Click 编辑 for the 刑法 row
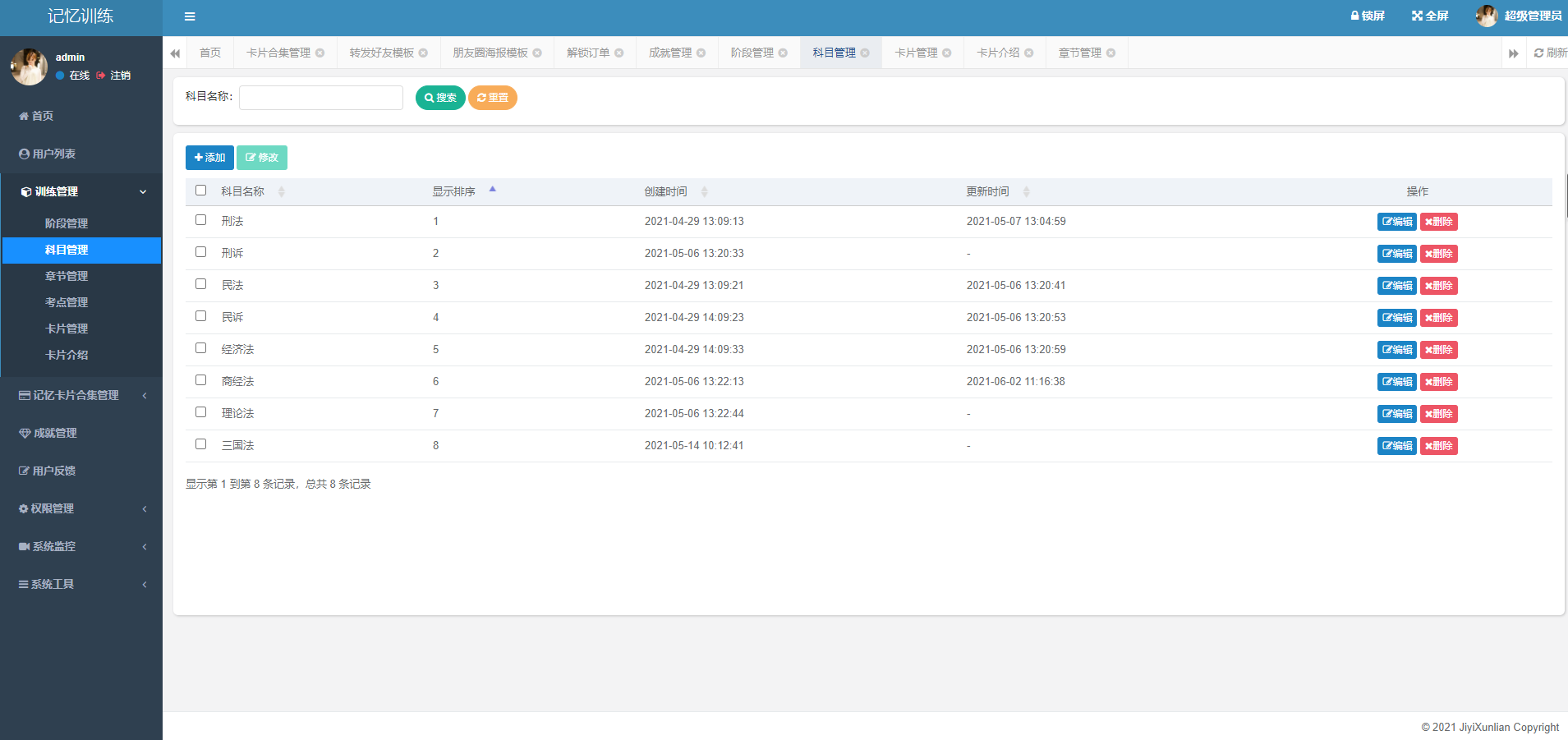Viewport: 1568px width, 740px height. click(x=1397, y=222)
